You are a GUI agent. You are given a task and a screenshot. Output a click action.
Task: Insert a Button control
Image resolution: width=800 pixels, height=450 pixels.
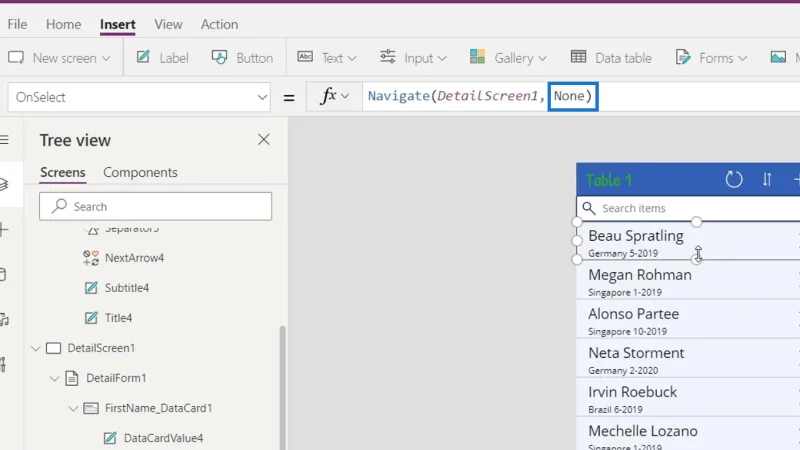[x=242, y=58]
